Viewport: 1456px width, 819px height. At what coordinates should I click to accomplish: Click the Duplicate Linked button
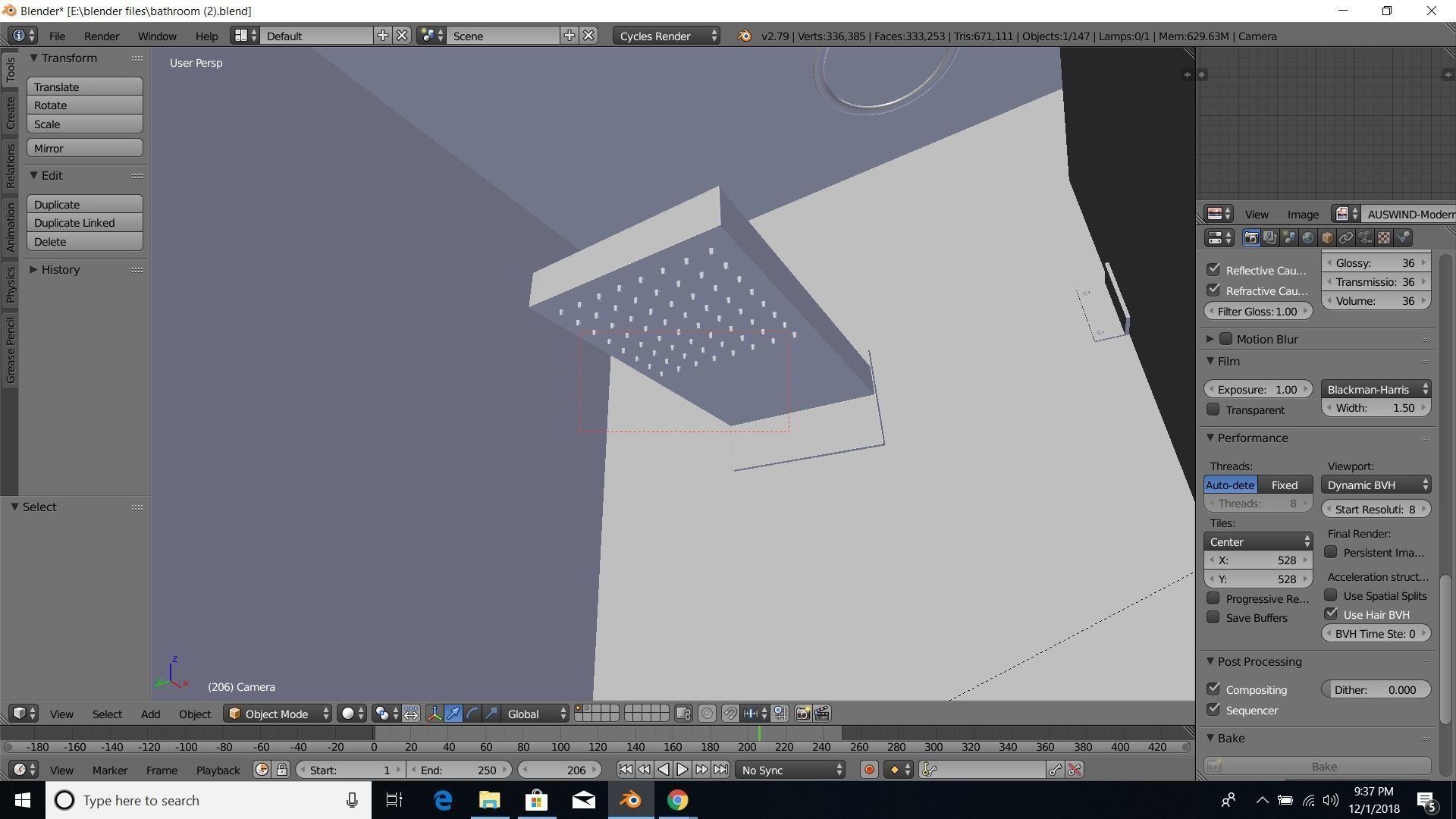(x=84, y=223)
